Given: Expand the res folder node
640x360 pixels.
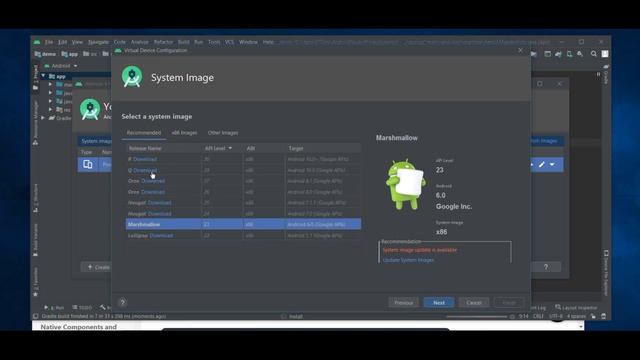Looking at the screenshot, I should click(x=51, y=109).
